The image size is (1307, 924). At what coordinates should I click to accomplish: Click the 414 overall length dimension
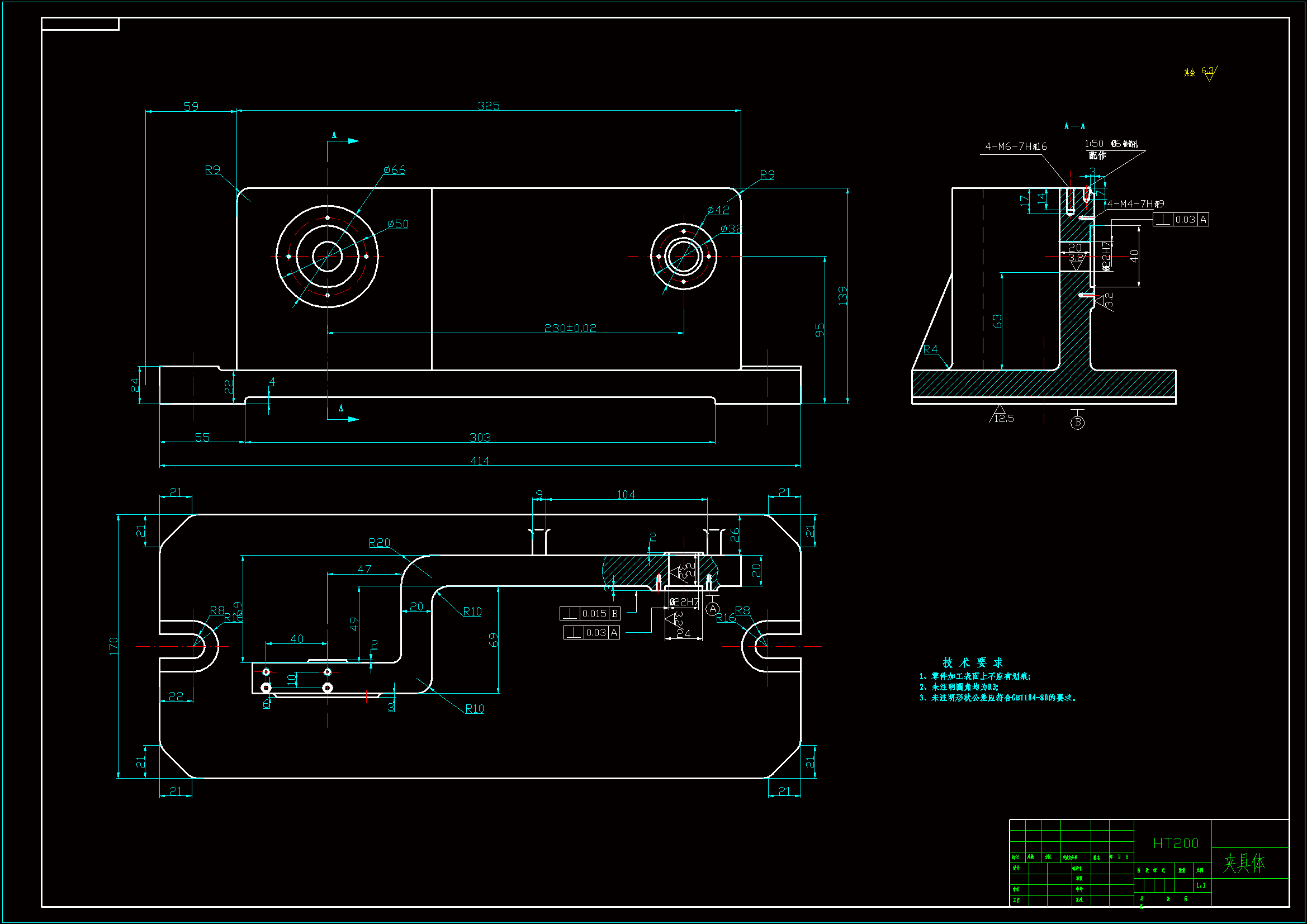tap(479, 461)
